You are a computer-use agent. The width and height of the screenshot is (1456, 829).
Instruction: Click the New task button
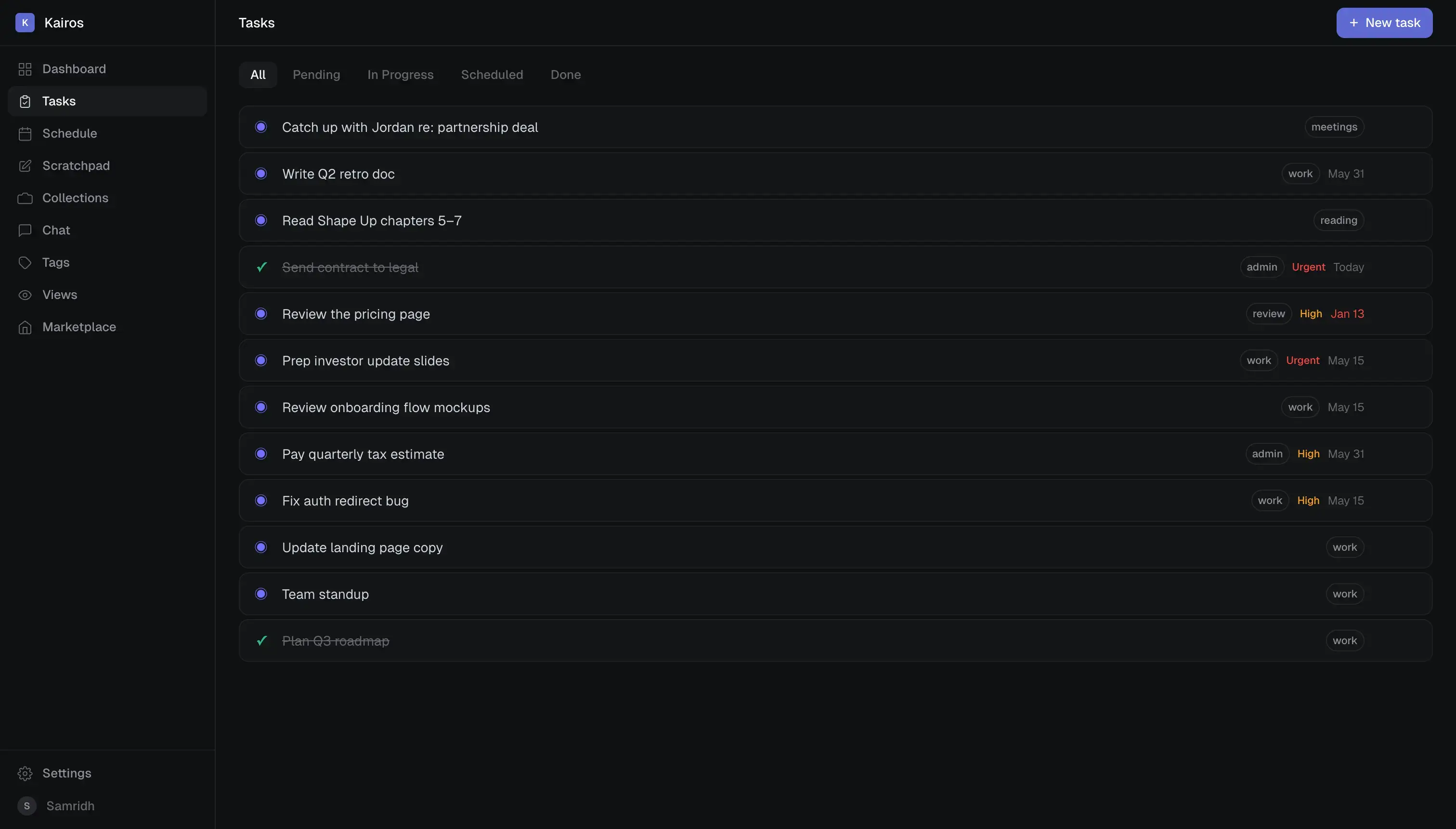click(1384, 23)
